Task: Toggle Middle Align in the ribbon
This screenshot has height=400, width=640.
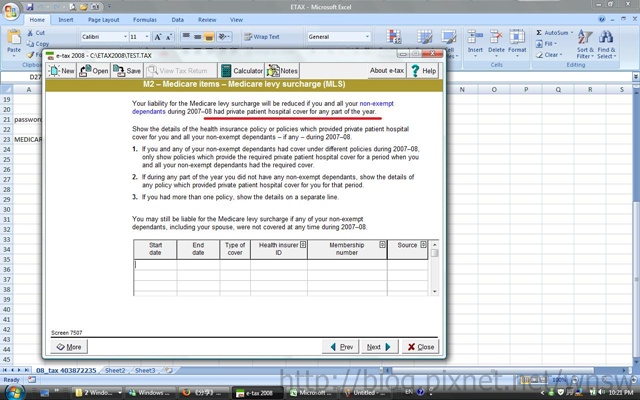Action: click(198, 37)
